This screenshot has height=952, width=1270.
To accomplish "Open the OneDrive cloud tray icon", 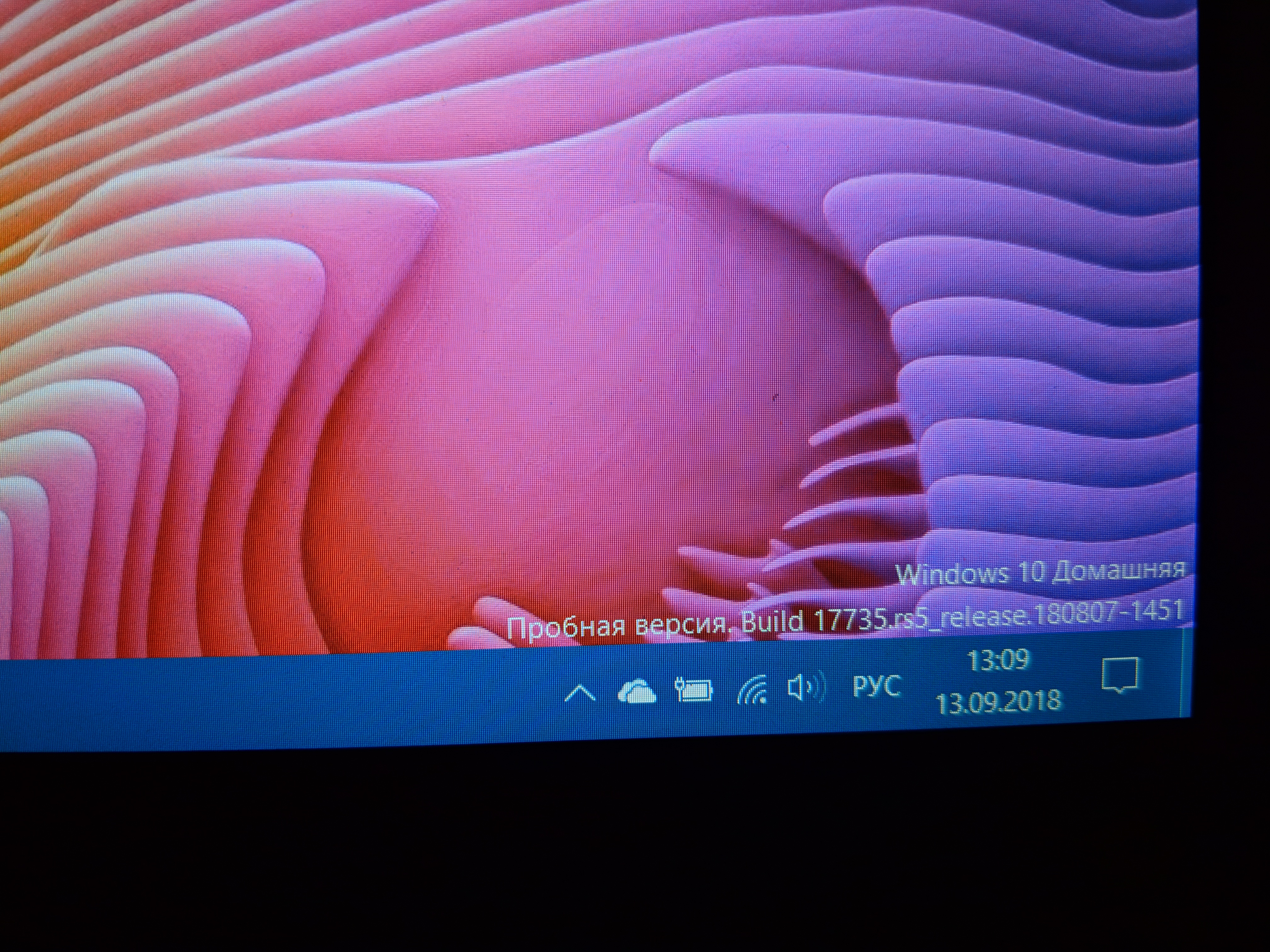I will pos(637,691).
